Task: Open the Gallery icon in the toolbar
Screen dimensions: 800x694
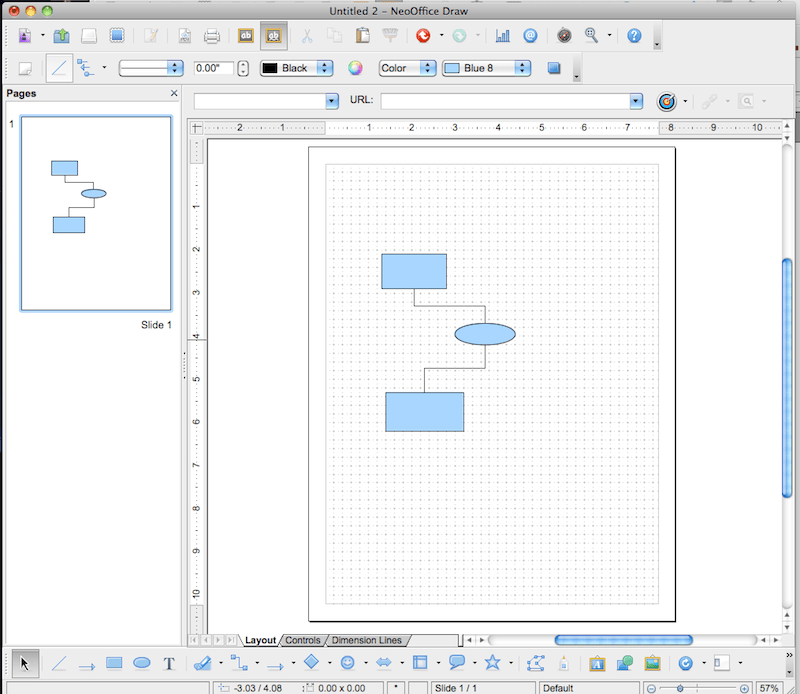Action: (x=653, y=663)
